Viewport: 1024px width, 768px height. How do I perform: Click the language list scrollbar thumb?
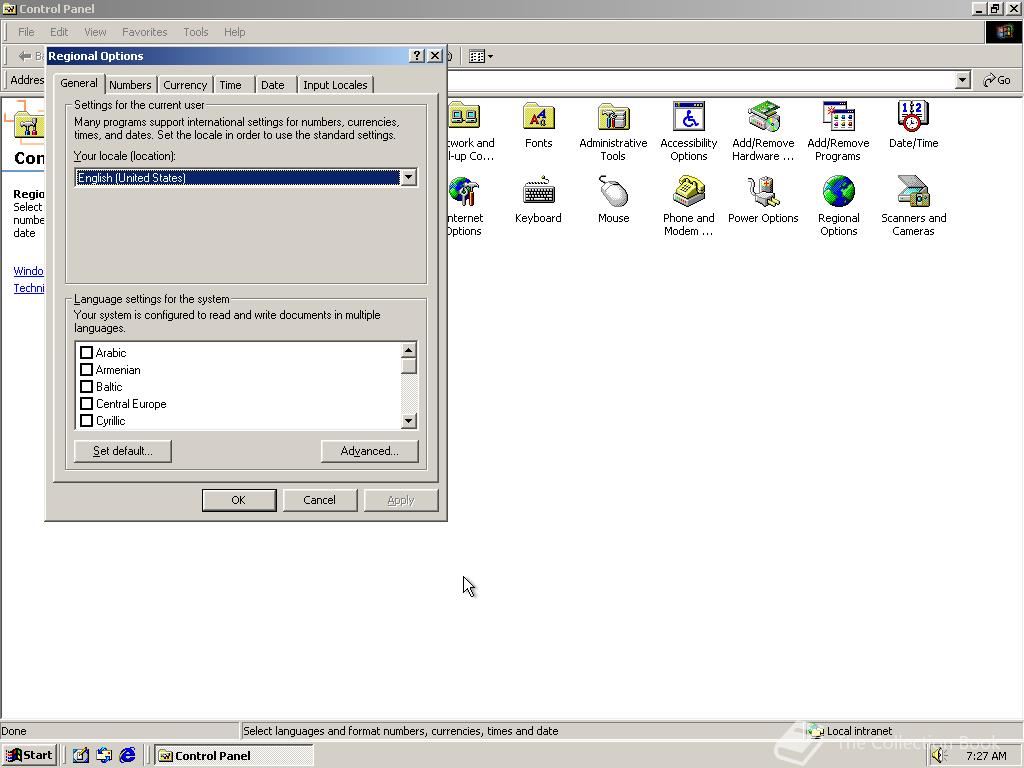pyautogui.click(x=409, y=366)
